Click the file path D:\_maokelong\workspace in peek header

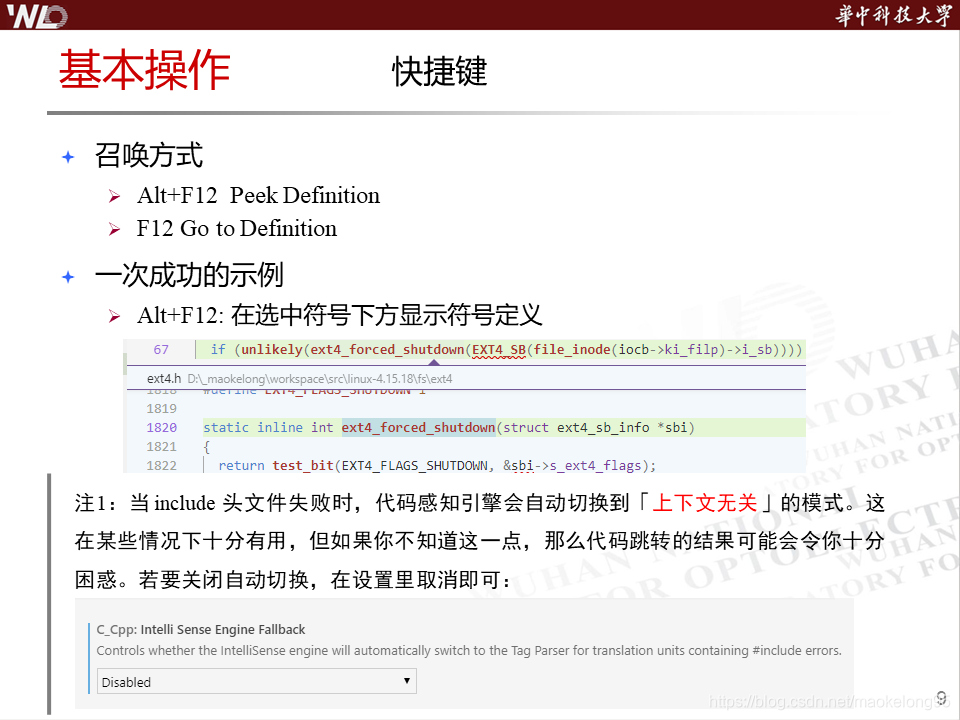click(x=320, y=379)
